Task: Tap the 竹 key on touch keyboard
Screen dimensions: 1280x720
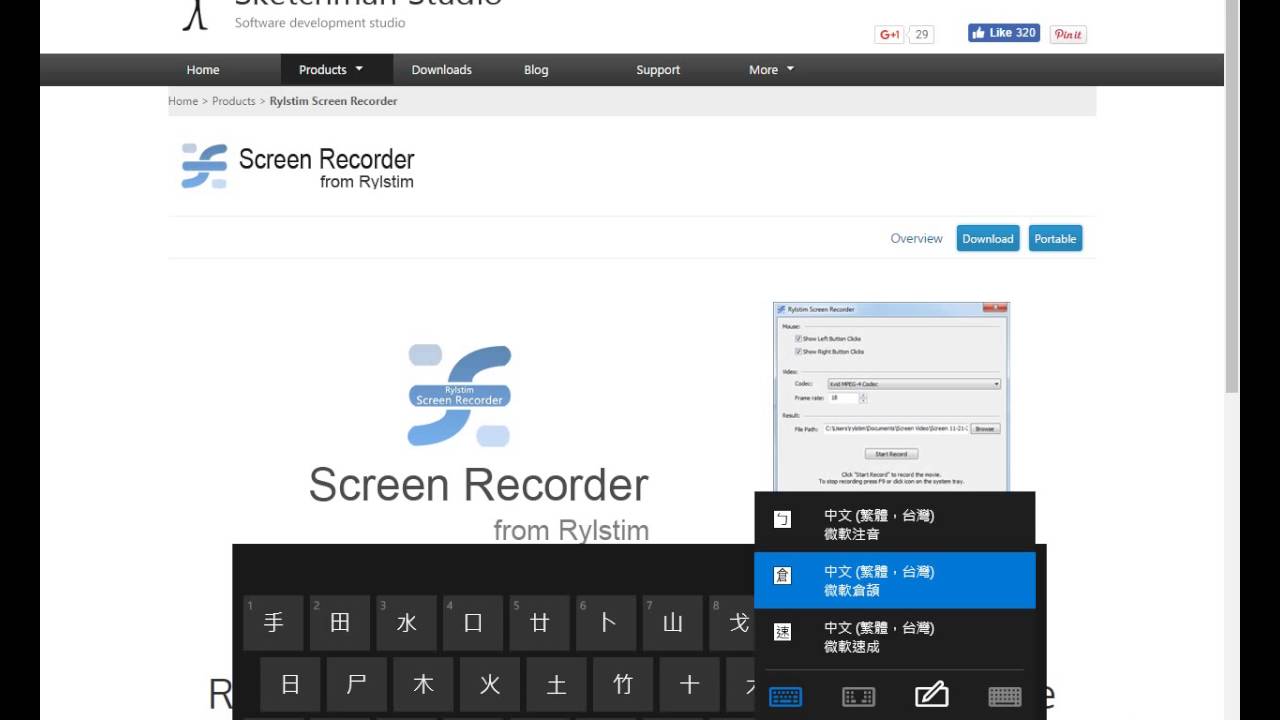Action: point(622,684)
